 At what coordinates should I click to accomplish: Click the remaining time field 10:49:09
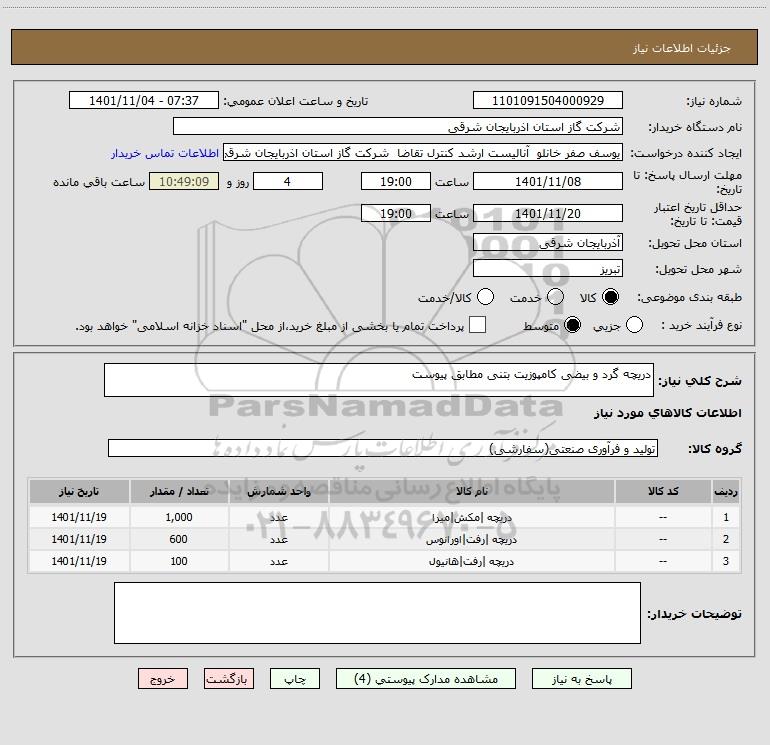[184, 181]
